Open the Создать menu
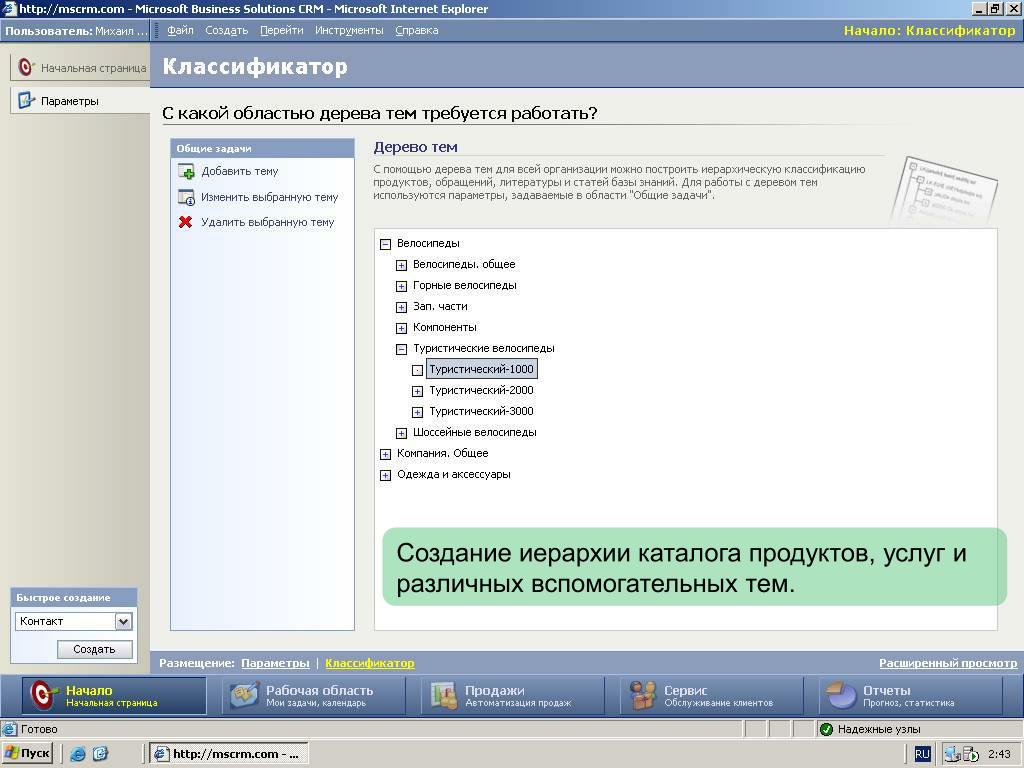Image resolution: width=1024 pixels, height=768 pixels. [x=227, y=30]
